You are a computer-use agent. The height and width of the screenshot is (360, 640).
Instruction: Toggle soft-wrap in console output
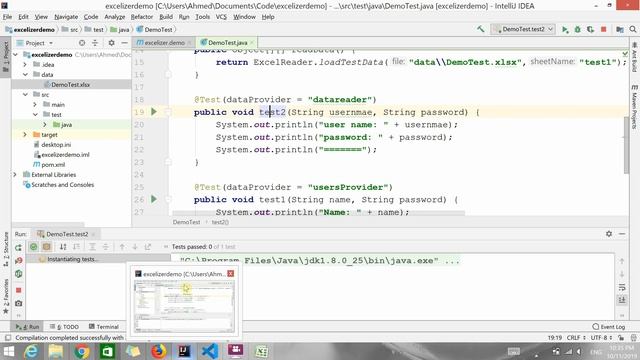622,287
